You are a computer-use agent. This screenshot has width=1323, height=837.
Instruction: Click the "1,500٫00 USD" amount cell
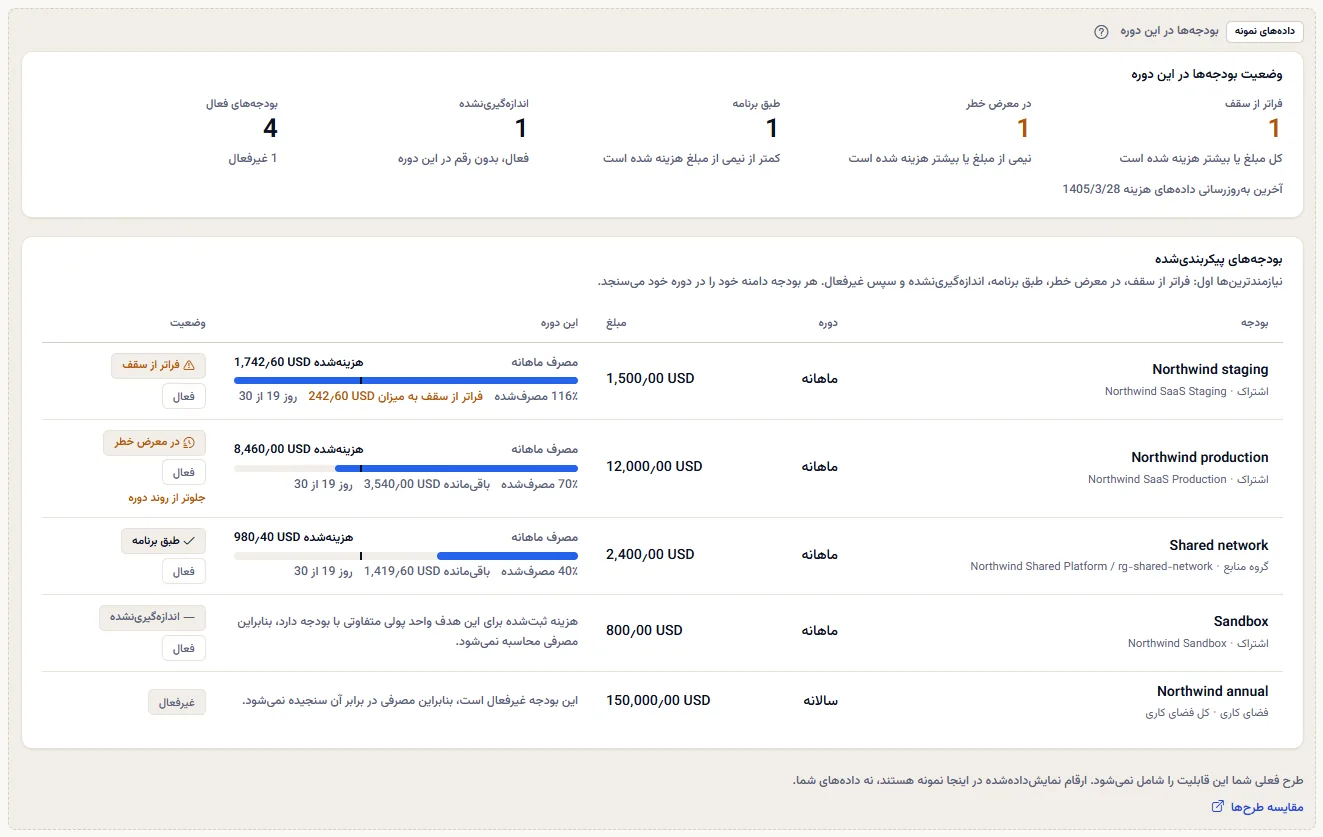(650, 379)
